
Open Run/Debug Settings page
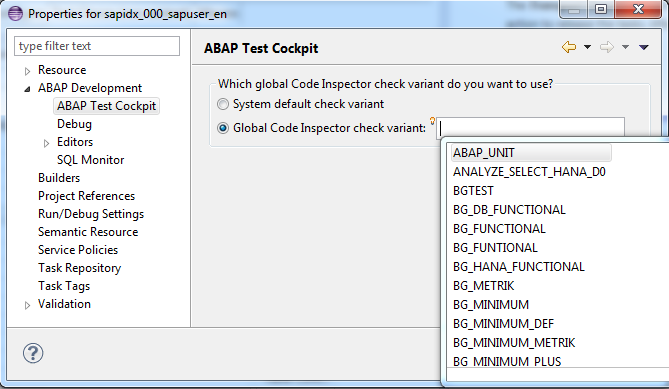coord(91,214)
